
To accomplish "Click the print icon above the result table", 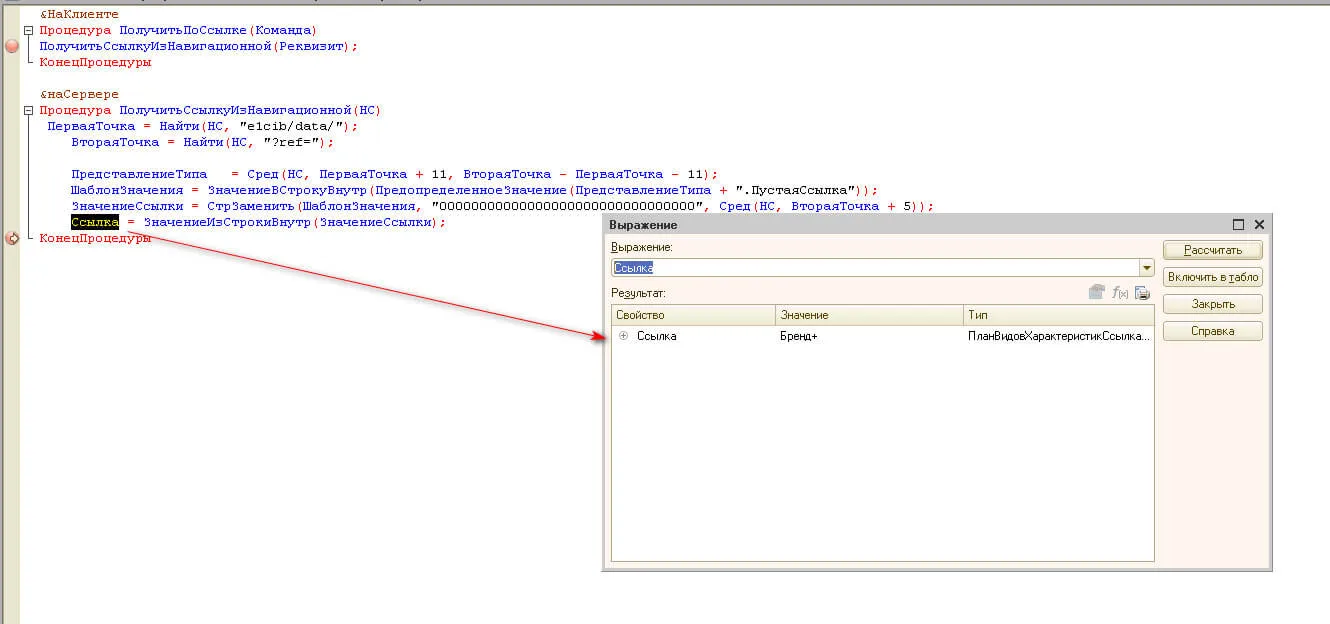I will tap(1142, 293).
